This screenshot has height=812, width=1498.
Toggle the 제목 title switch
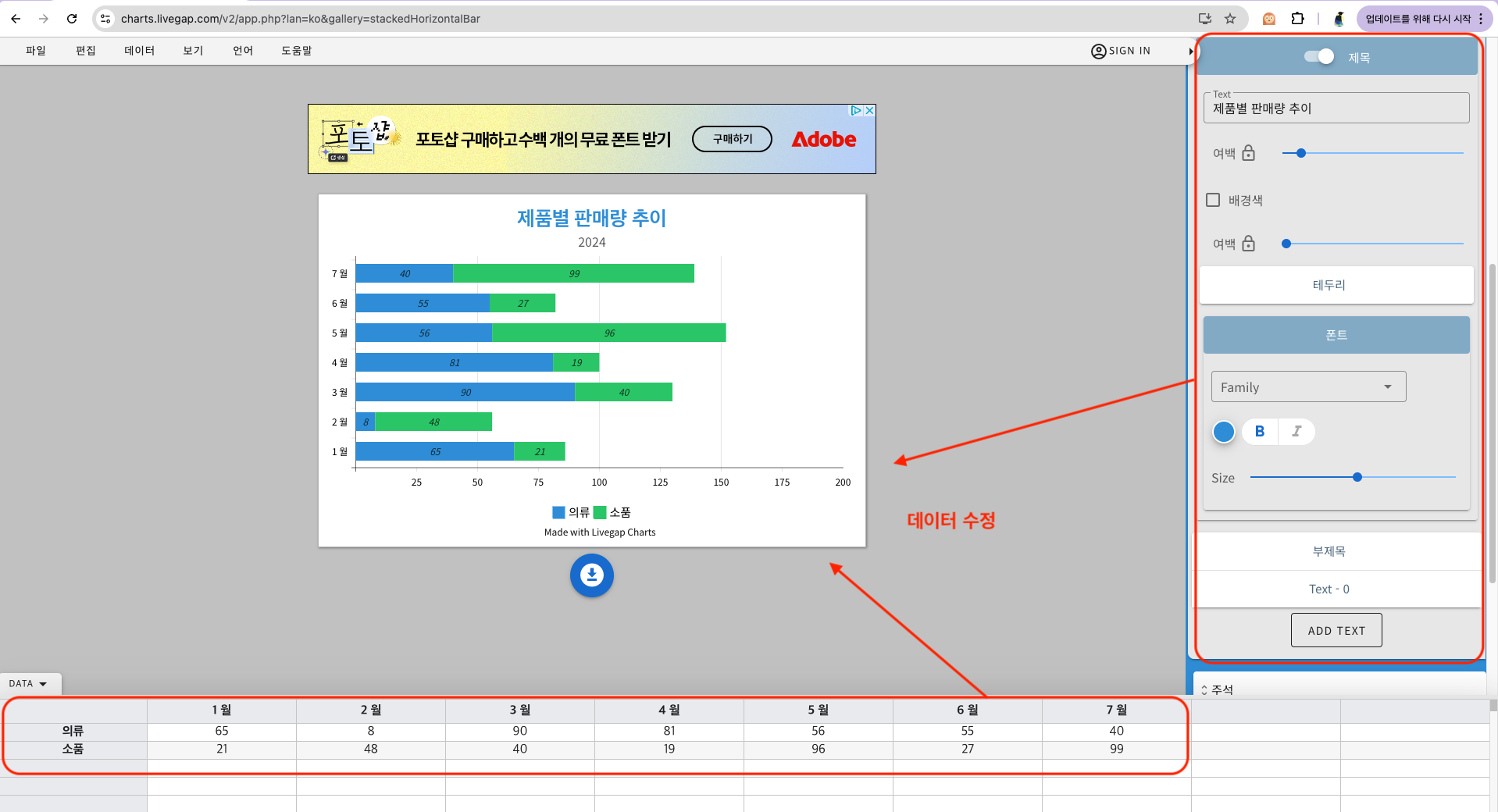1319,56
